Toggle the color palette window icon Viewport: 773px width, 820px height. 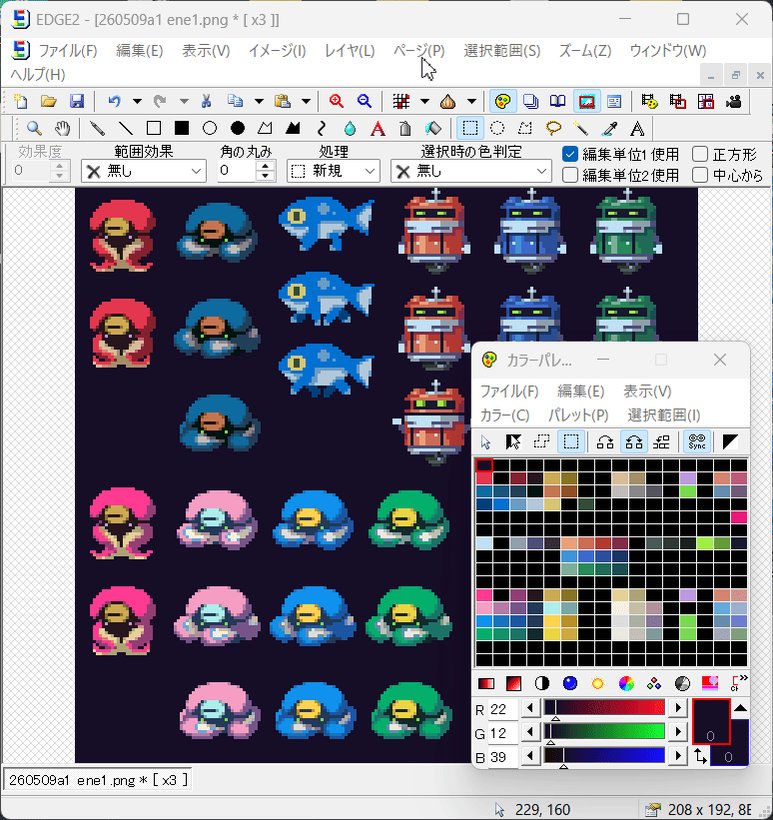click(503, 101)
